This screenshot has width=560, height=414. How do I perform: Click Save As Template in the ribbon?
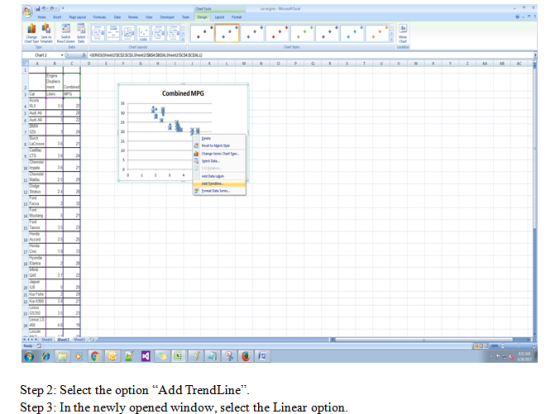[46, 33]
